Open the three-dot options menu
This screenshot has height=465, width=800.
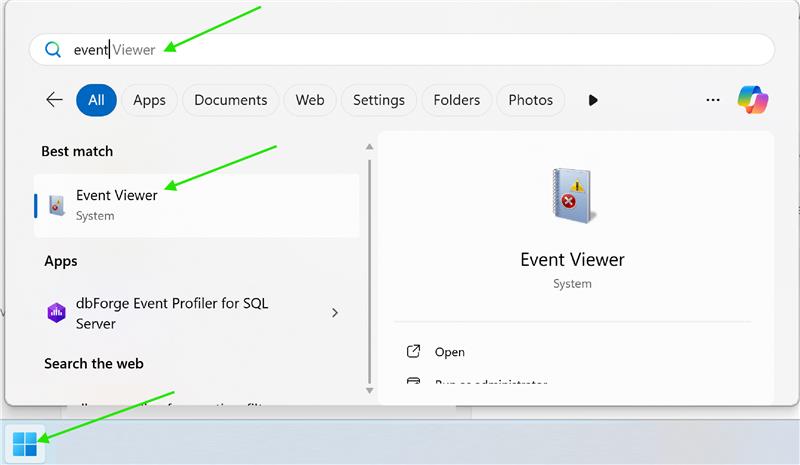pos(713,100)
